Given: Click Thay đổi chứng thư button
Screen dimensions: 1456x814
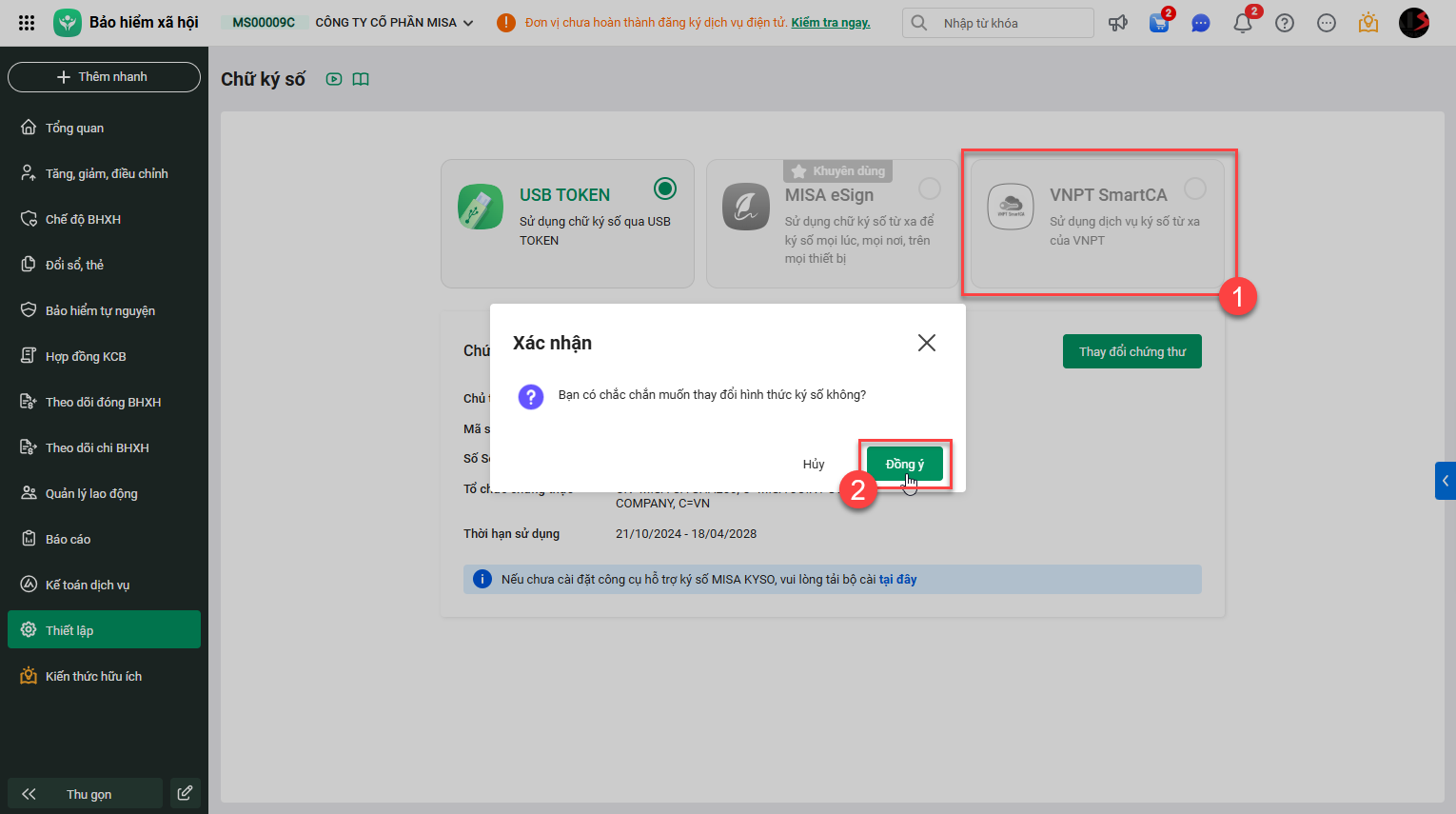Looking at the screenshot, I should (1132, 351).
